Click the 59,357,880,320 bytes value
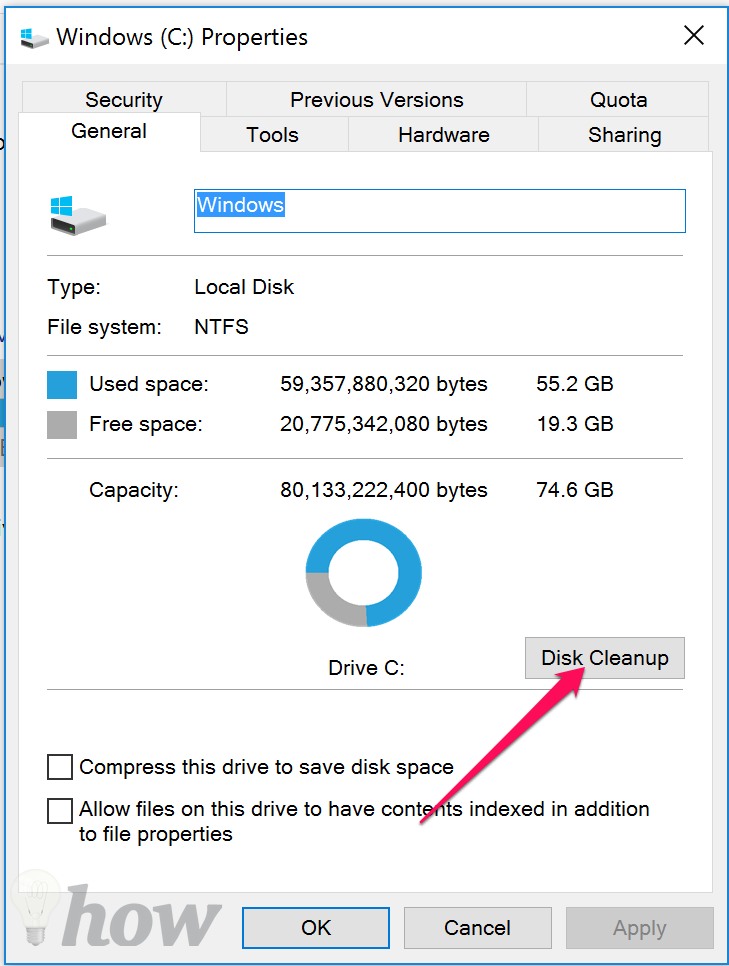This screenshot has width=729, height=966. point(383,384)
